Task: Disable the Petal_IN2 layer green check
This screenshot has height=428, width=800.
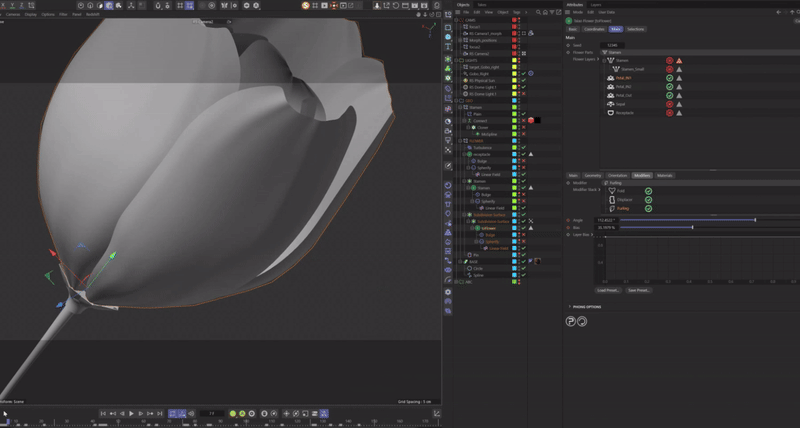Action: (x=669, y=87)
